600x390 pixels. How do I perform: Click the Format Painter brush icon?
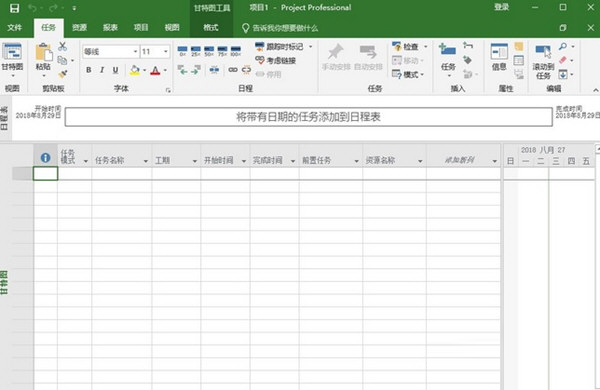[x=62, y=73]
